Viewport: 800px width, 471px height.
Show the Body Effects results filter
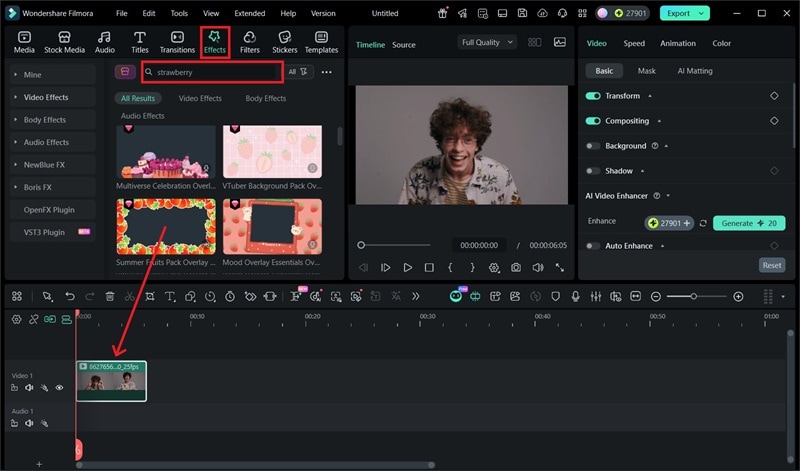(265, 98)
